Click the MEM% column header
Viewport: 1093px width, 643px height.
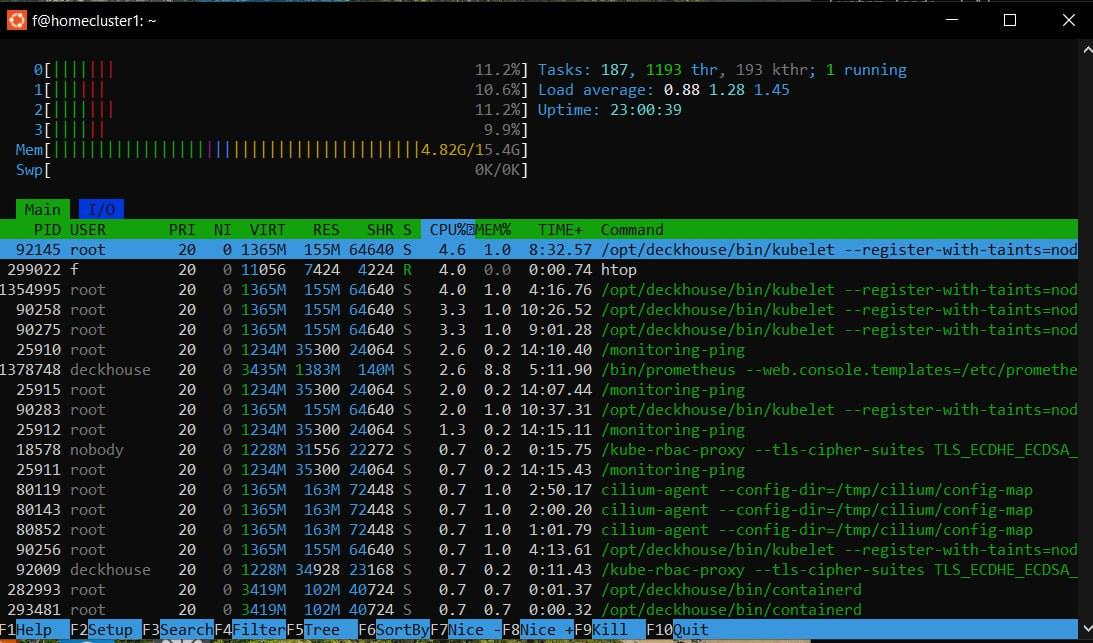click(493, 229)
